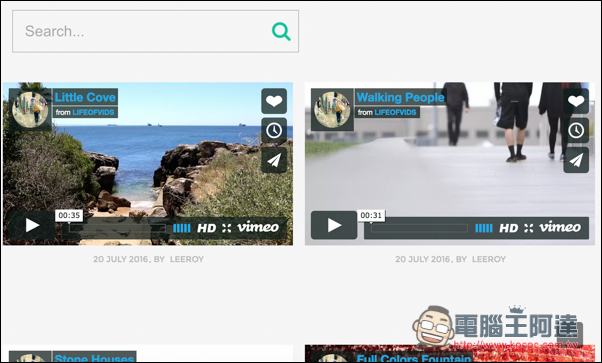Open LIFEOFVIDS link on Walking People video
The image size is (602, 363).
point(395,112)
